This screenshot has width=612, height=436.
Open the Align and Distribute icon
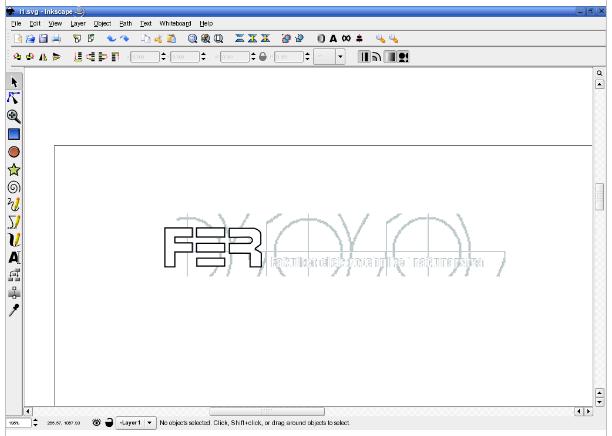click(359, 38)
